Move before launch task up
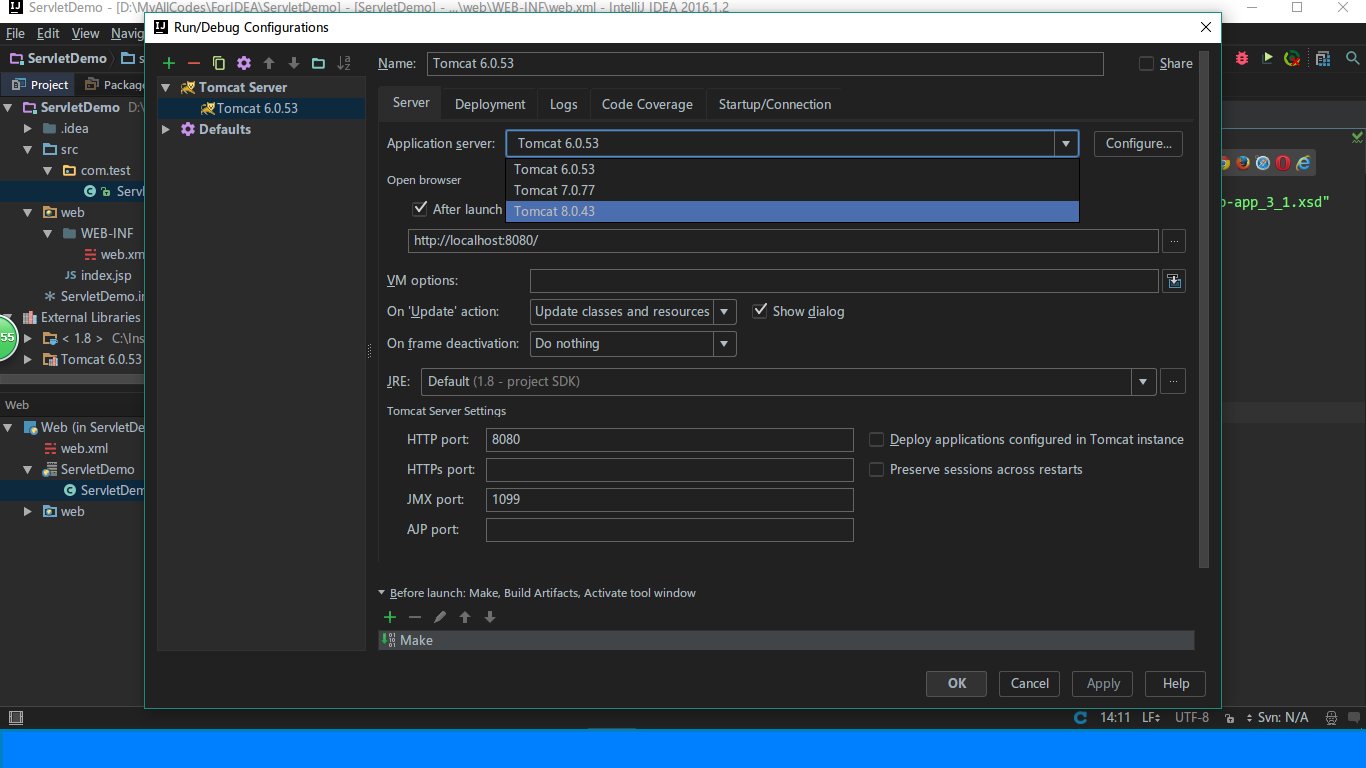The height and width of the screenshot is (768, 1366). pos(465,617)
